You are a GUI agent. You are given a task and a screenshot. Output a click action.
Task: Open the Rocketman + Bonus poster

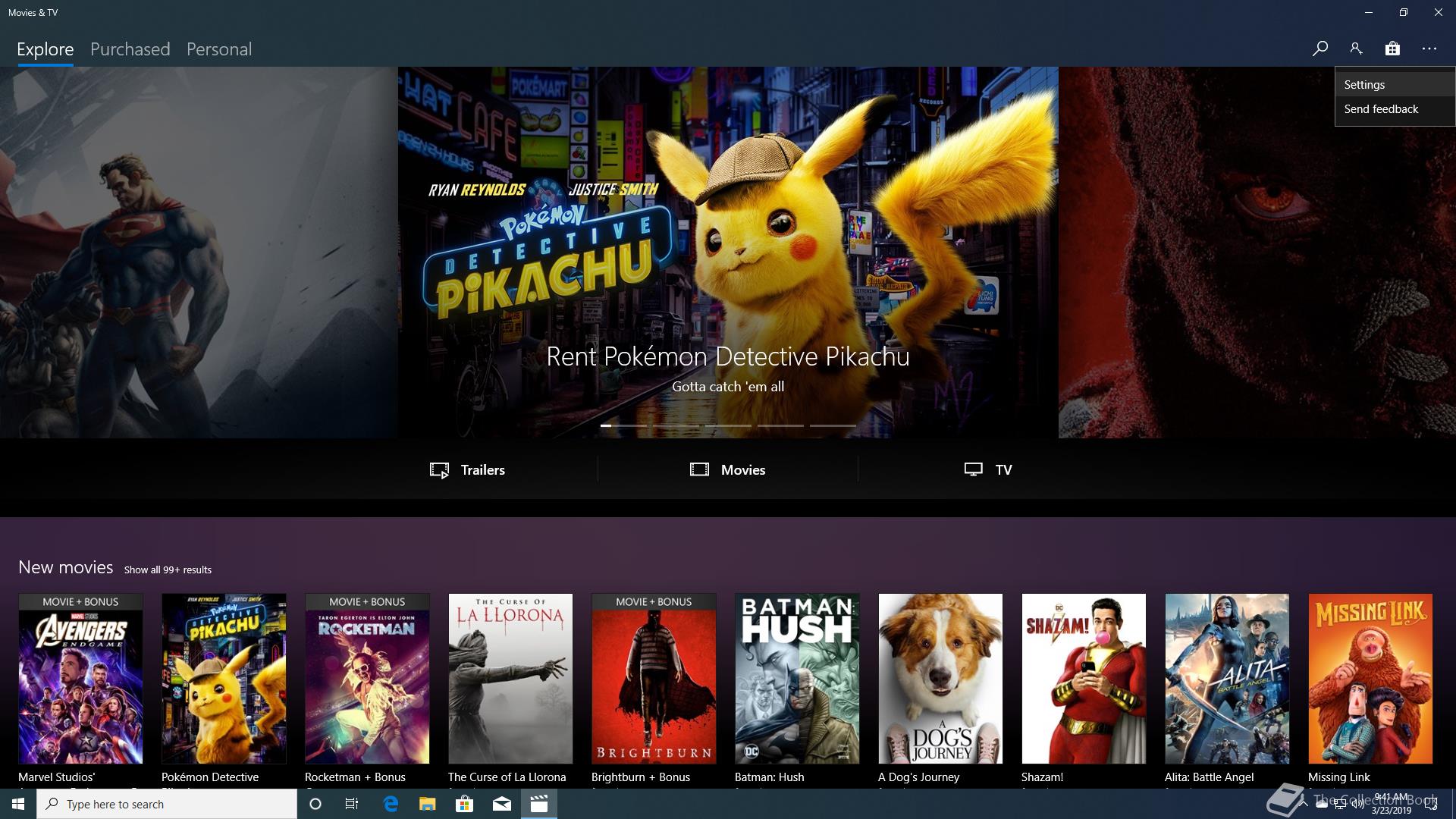pos(367,679)
